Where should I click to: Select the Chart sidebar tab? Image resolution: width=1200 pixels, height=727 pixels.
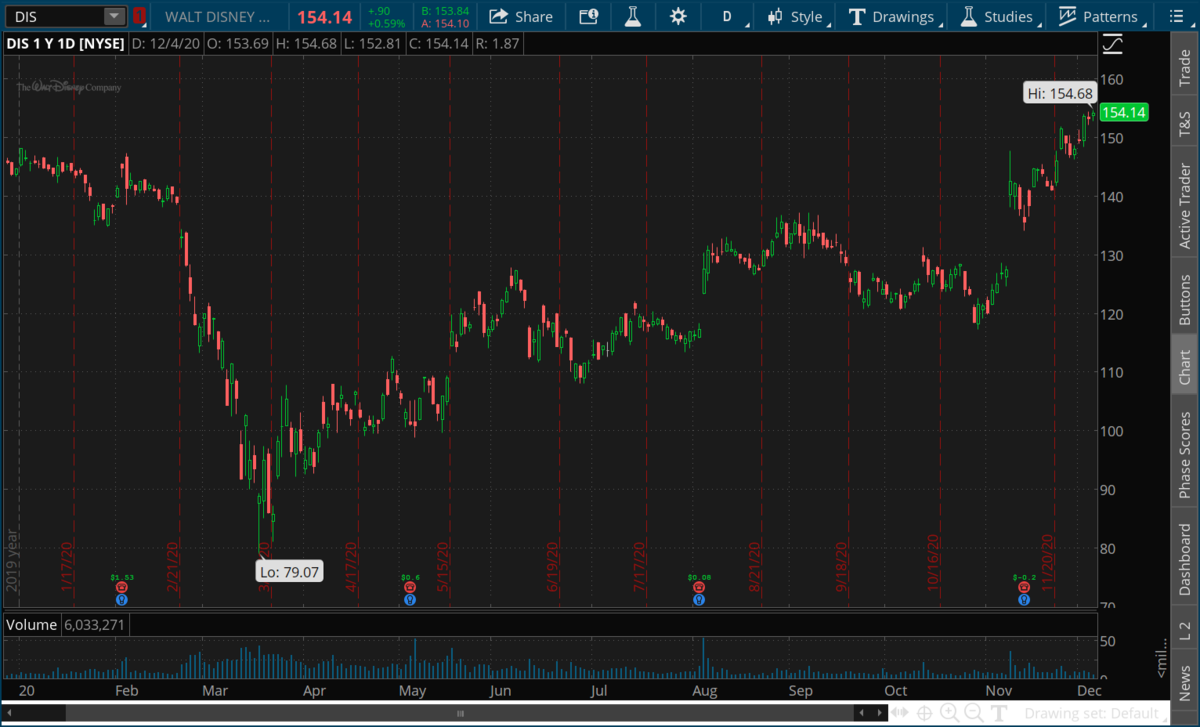1185,366
